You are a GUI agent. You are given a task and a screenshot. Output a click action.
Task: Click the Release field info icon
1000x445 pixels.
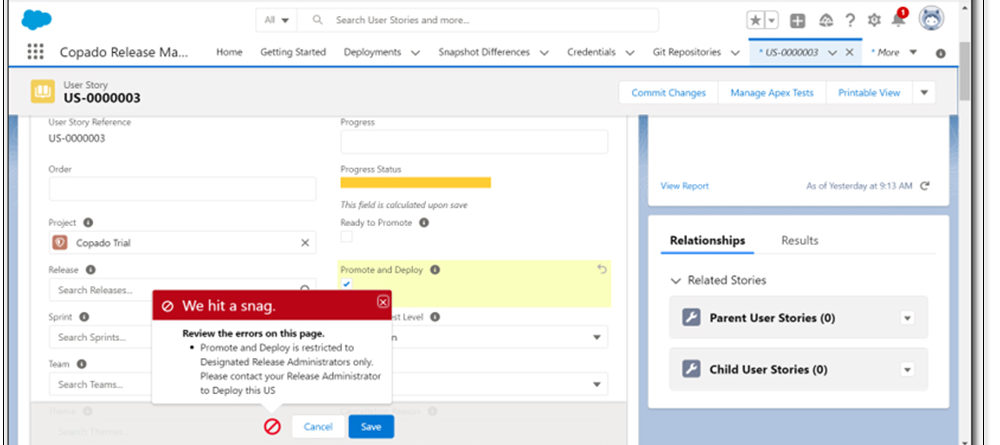(91, 270)
